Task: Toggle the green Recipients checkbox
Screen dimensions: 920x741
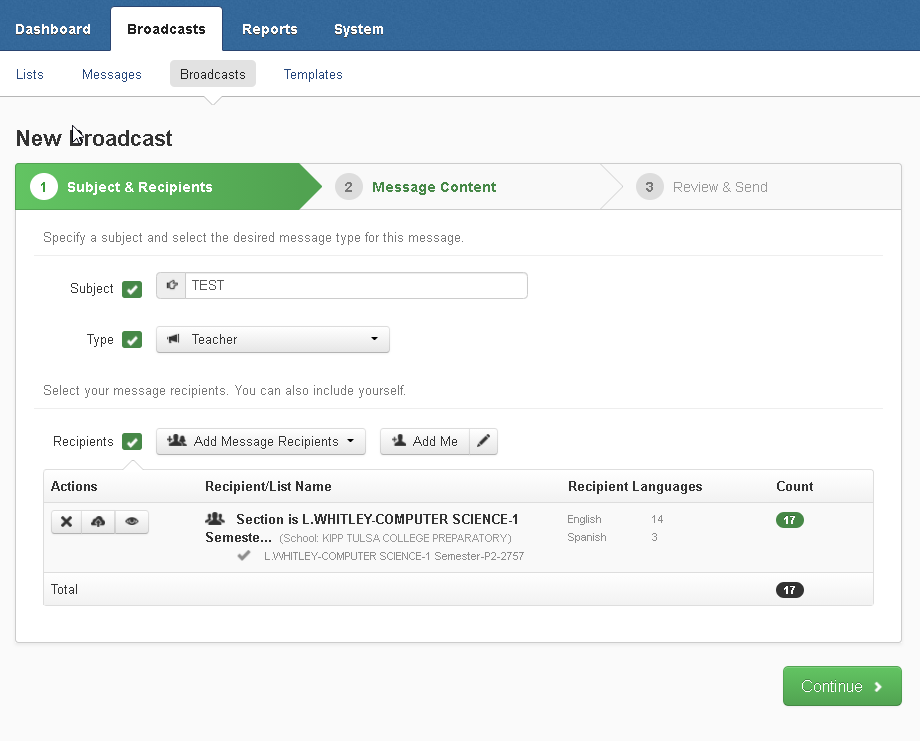Action: click(132, 442)
